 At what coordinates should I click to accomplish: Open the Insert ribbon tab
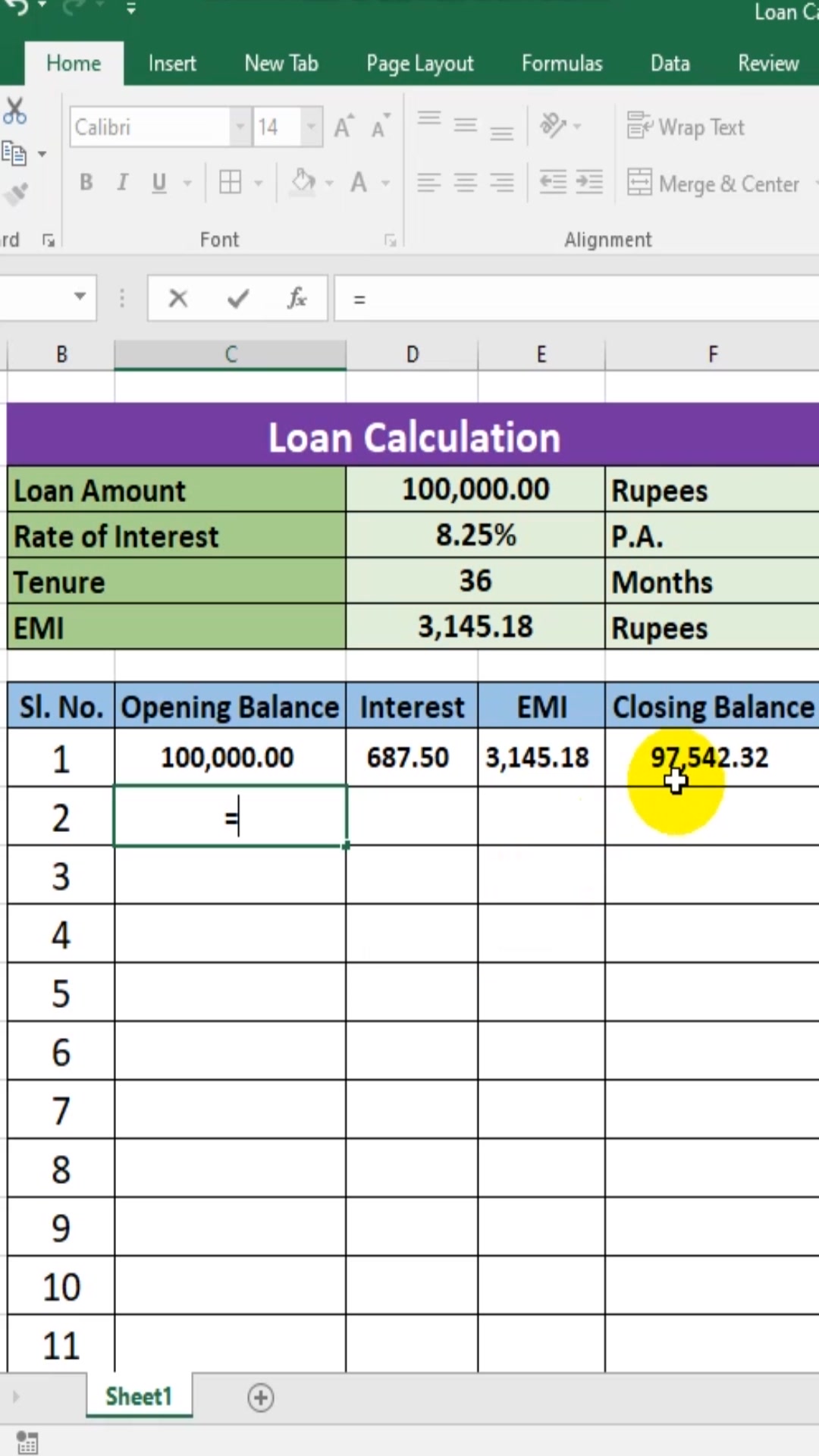pyautogui.click(x=172, y=64)
